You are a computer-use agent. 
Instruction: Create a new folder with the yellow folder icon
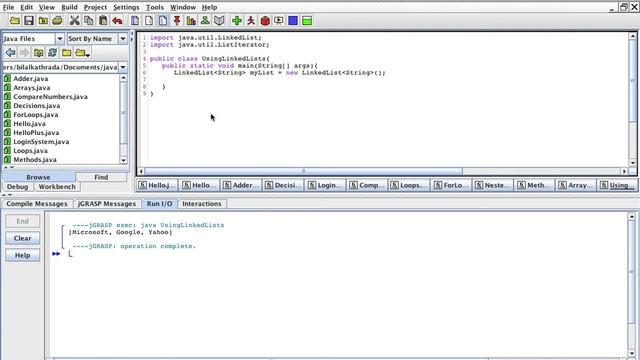point(67,53)
